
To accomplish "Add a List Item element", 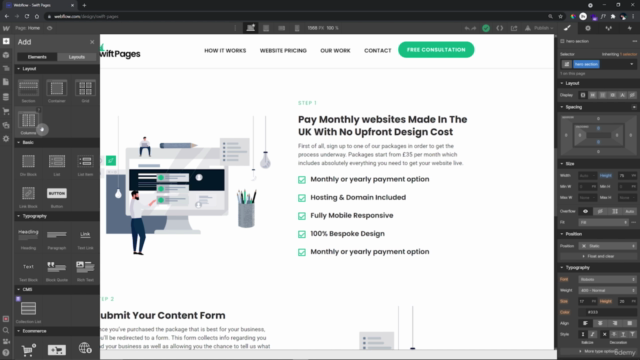I will (x=85, y=164).
